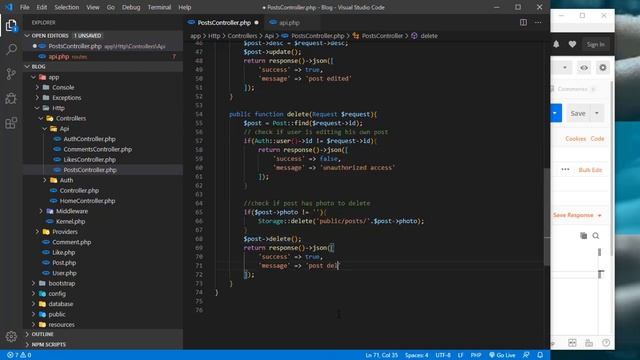Image resolution: width=640 pixels, height=360 pixels.
Task: Open the Search view in activity bar
Action: click(11, 49)
